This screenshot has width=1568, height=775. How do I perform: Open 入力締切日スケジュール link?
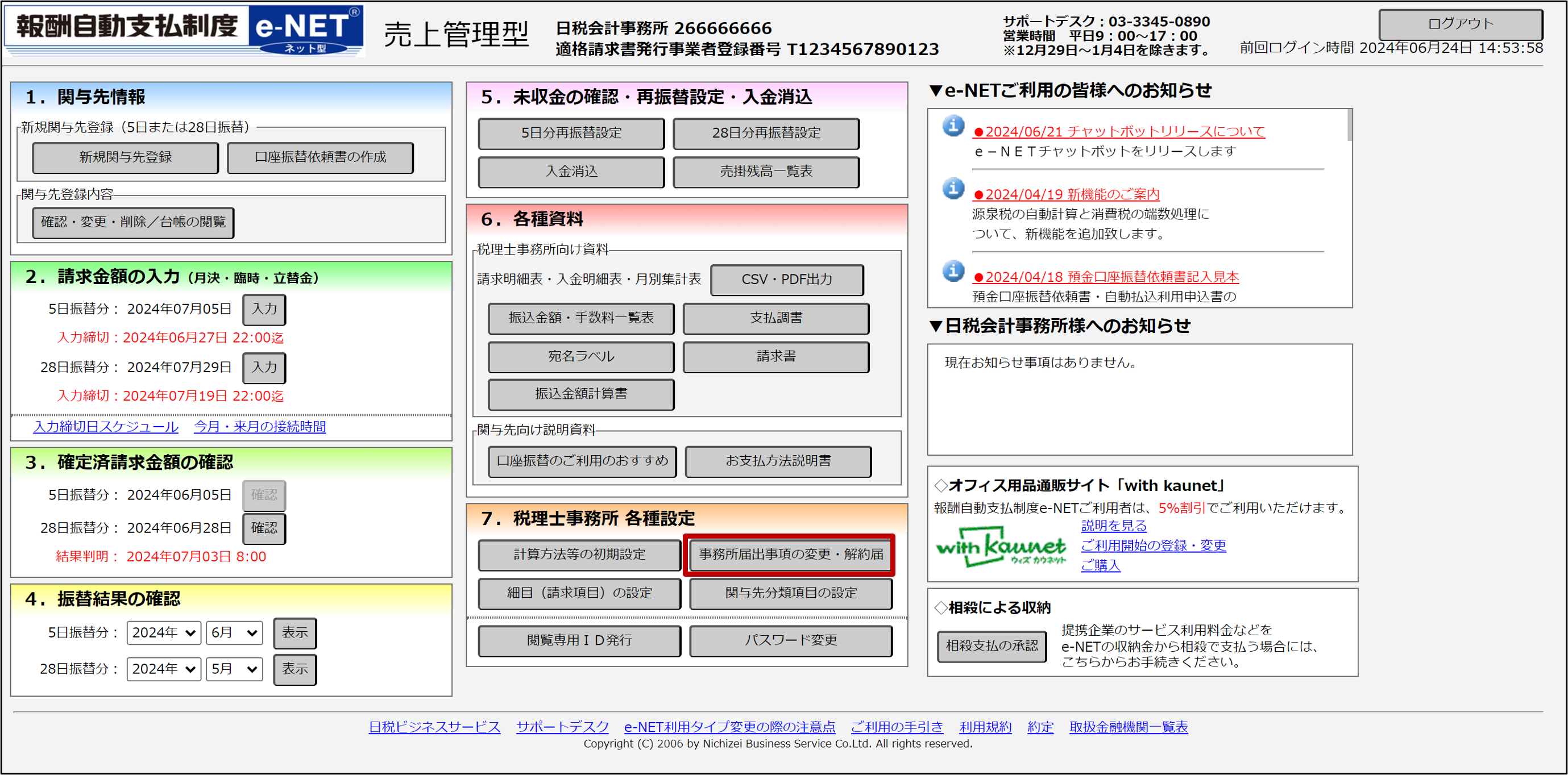point(106,427)
